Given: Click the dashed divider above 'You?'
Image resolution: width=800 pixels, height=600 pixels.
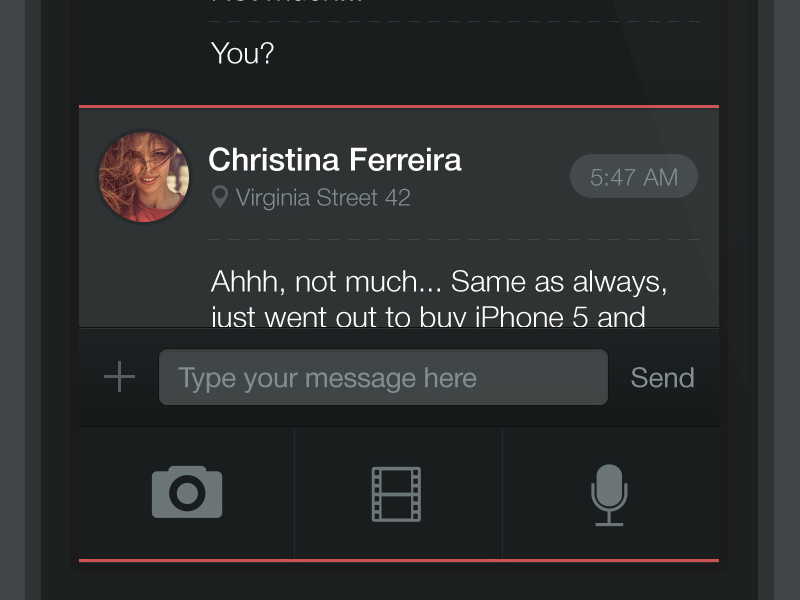Looking at the screenshot, I should click(x=455, y=22).
